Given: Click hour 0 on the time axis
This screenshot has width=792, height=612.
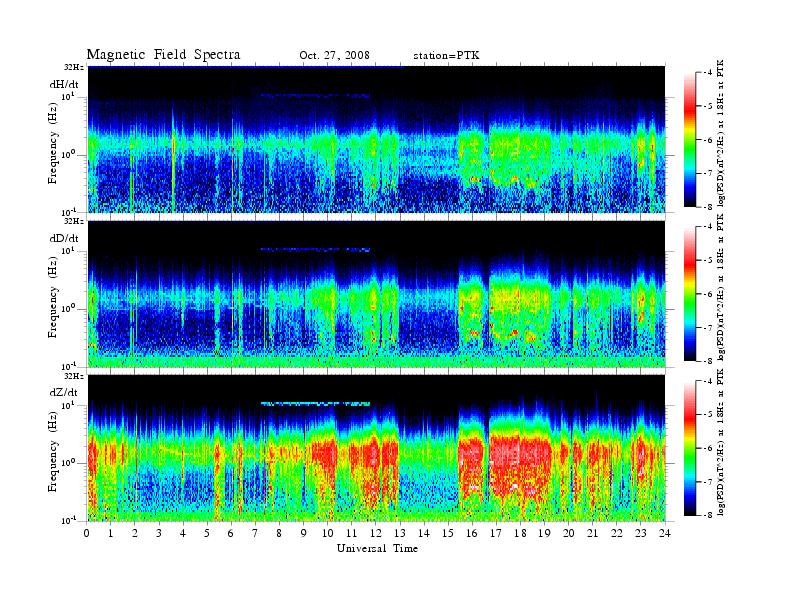Looking at the screenshot, I should (87, 533).
